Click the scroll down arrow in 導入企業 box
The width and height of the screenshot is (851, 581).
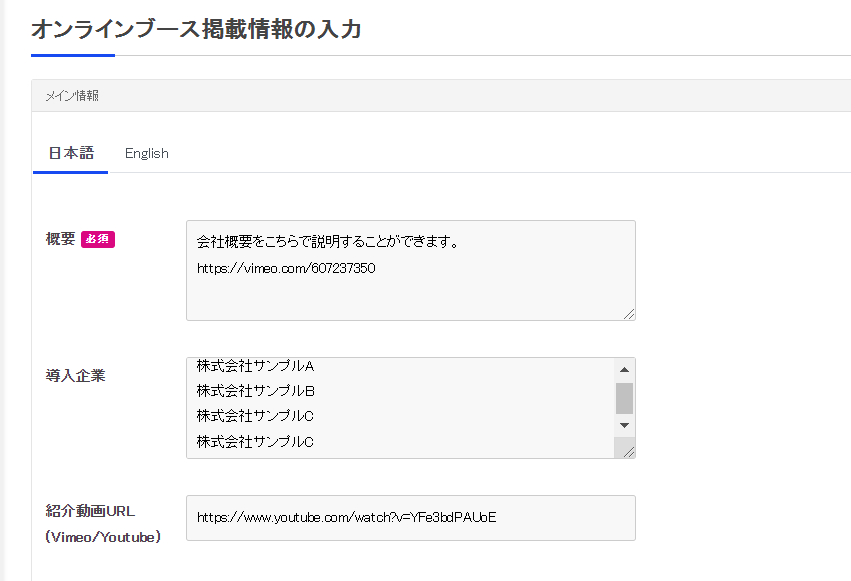(624, 425)
